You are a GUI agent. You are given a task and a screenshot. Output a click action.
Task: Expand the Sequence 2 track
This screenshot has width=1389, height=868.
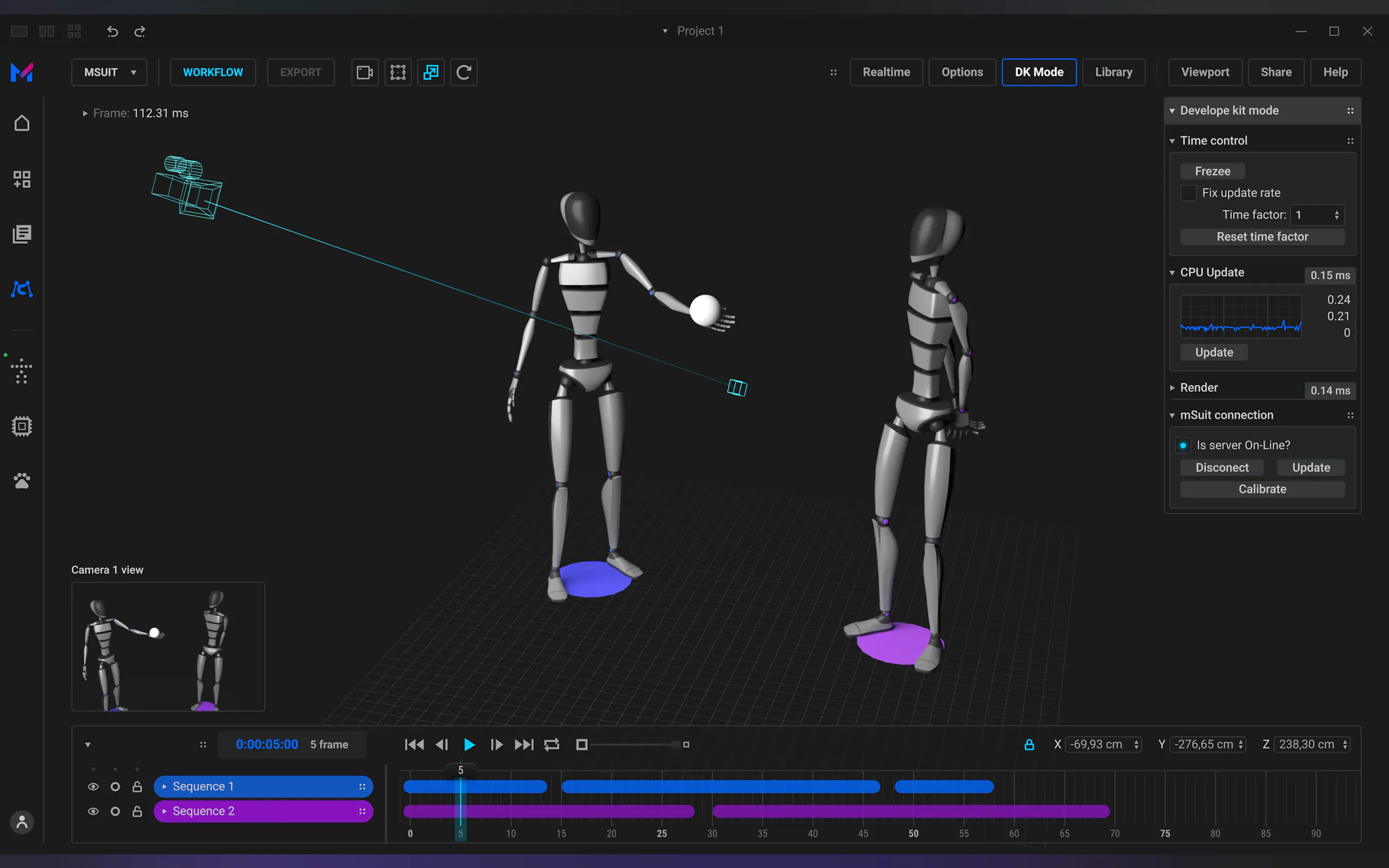[165, 811]
